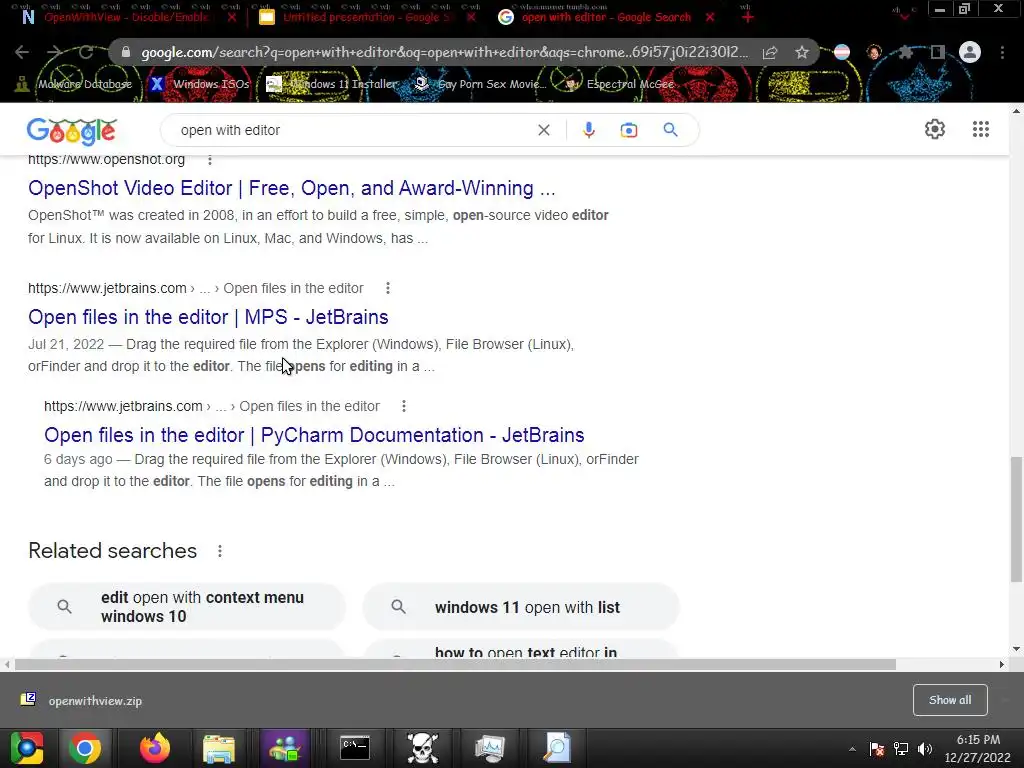Click the horizontal scrollbar right arrow
The width and height of the screenshot is (1024, 768).
[1002, 665]
